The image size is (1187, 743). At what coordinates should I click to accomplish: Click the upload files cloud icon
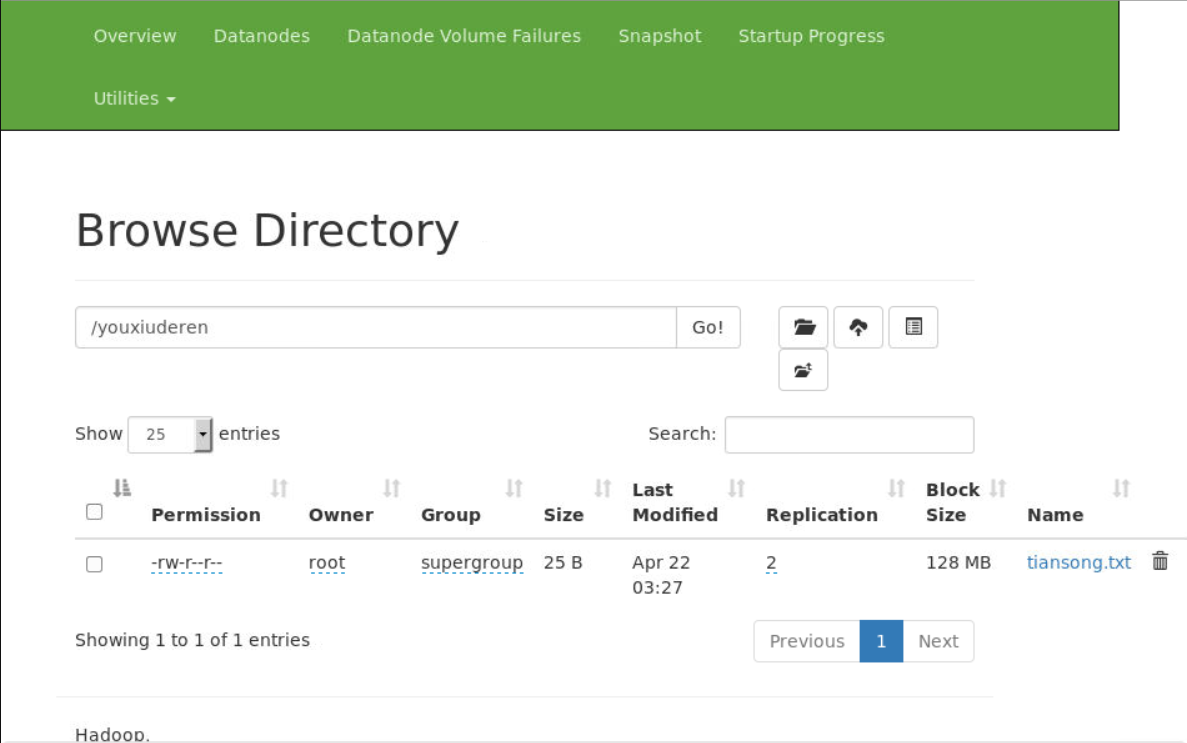click(x=858, y=327)
